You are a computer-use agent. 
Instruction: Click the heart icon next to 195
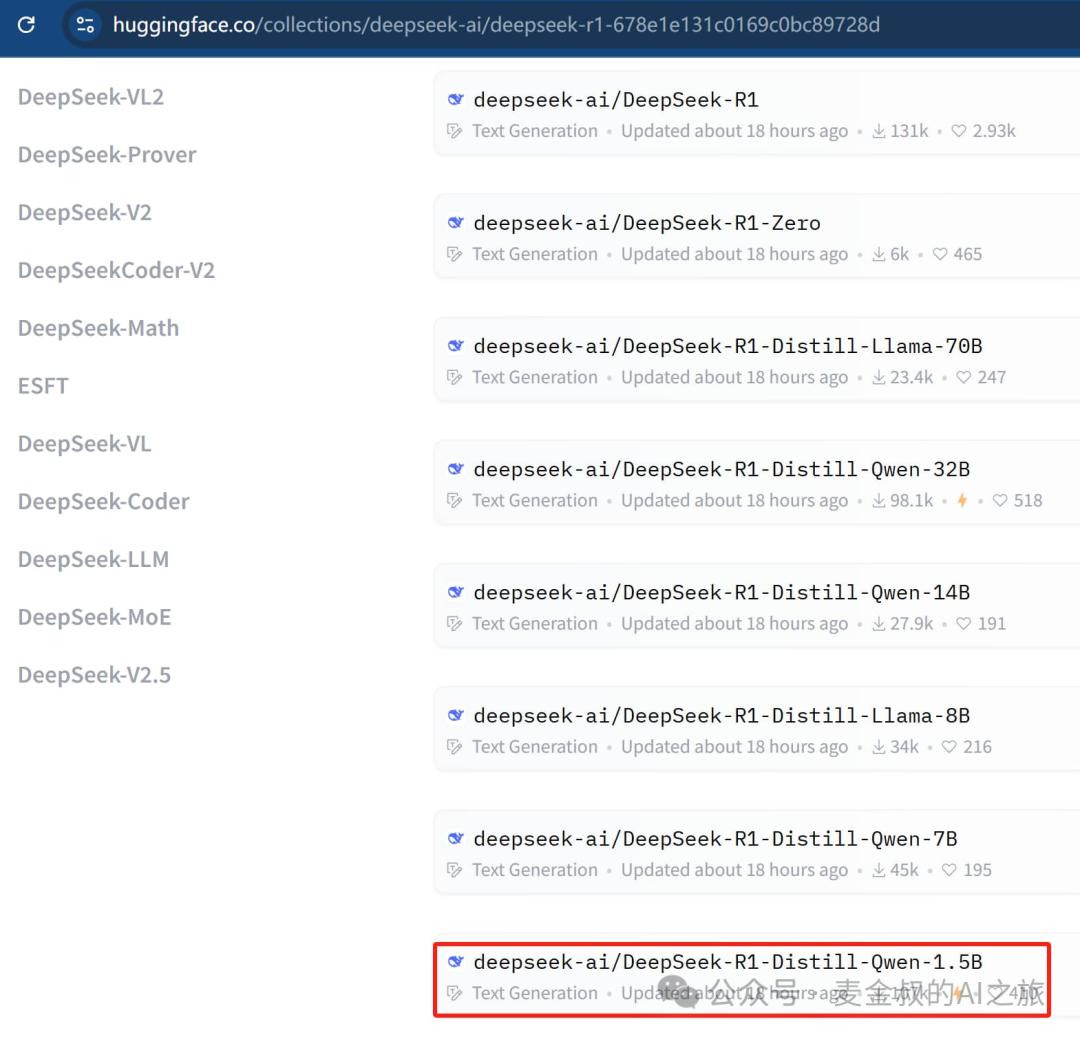(949, 870)
